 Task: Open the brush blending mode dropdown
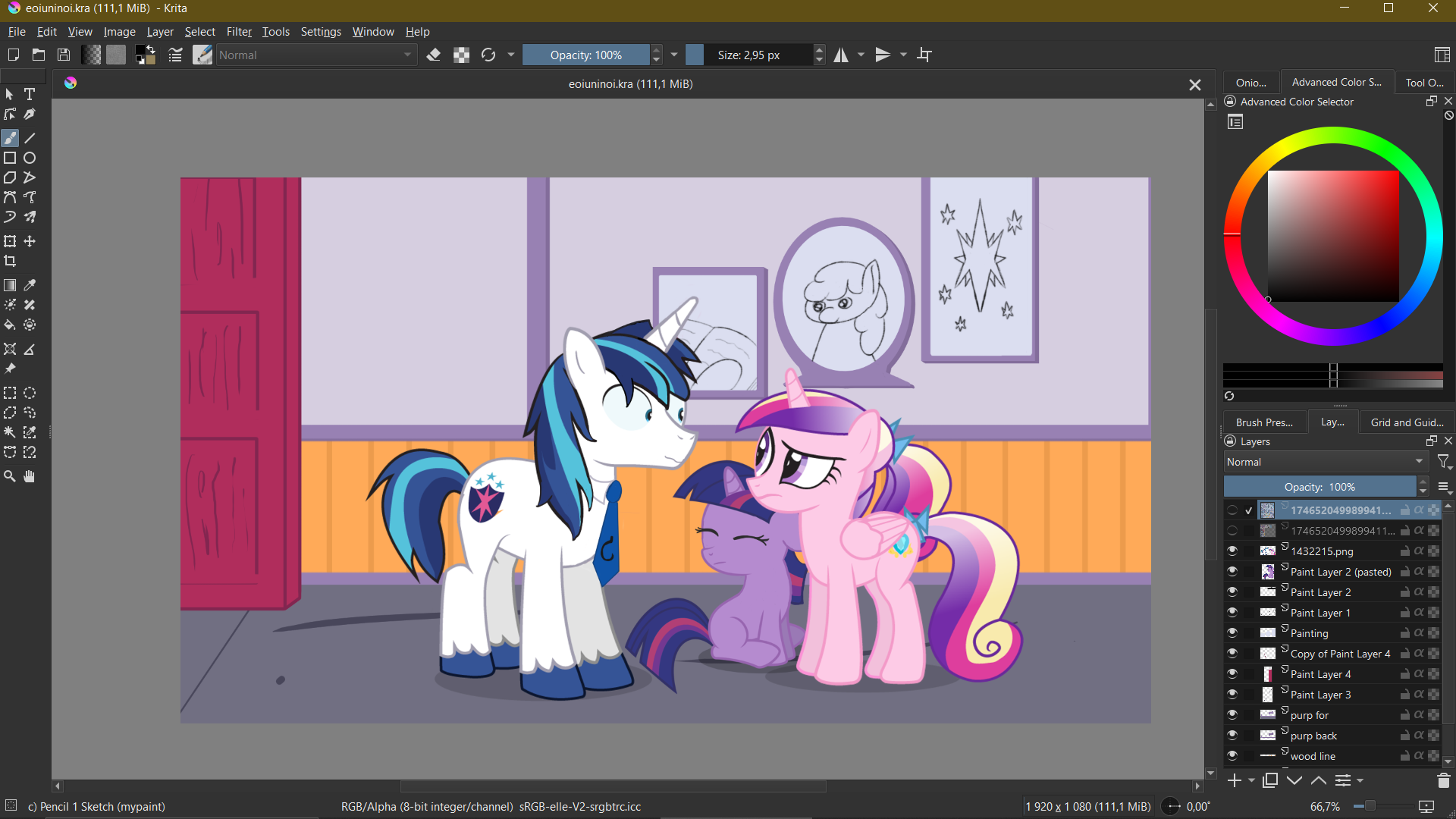tap(316, 55)
